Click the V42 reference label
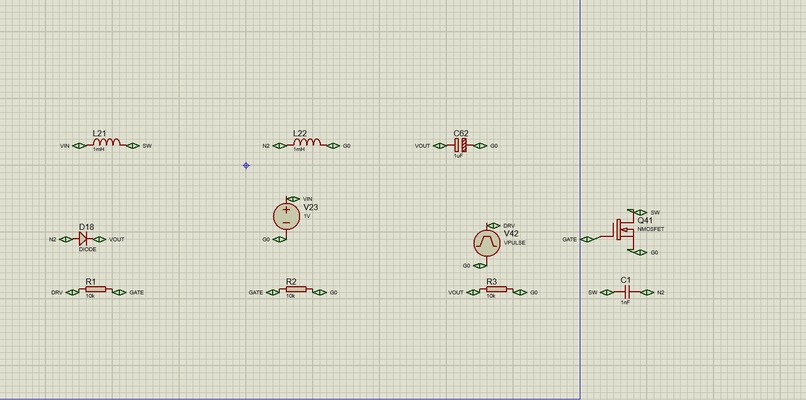806x400 pixels. click(x=511, y=234)
